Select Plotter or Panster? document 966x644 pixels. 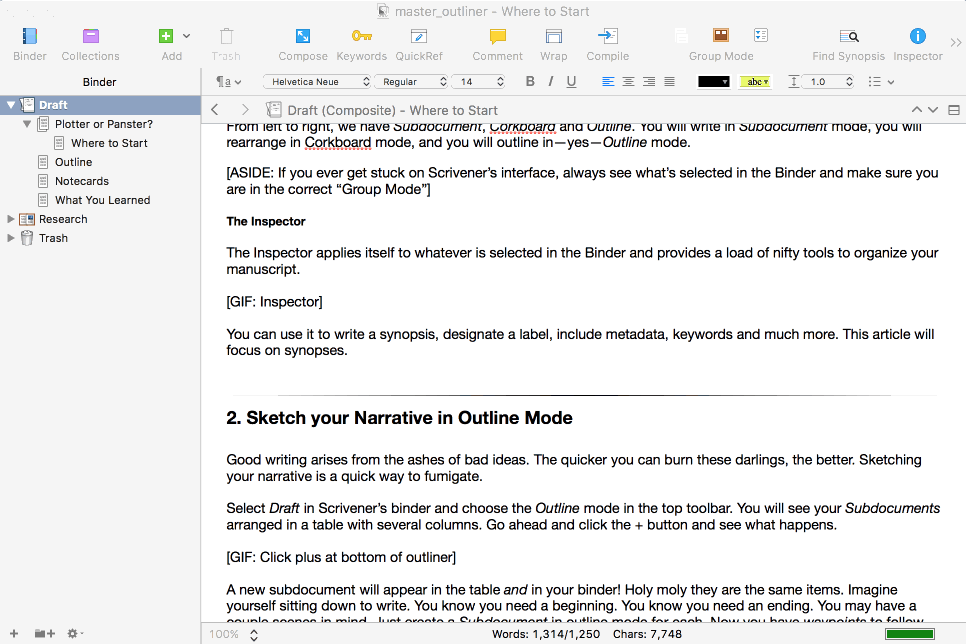[104, 124]
